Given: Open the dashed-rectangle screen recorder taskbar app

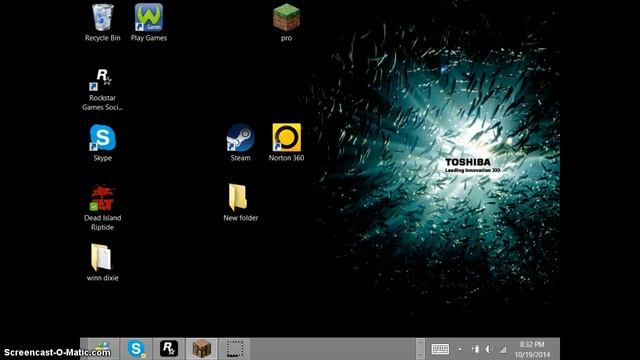Looking at the screenshot, I should [x=235, y=349].
